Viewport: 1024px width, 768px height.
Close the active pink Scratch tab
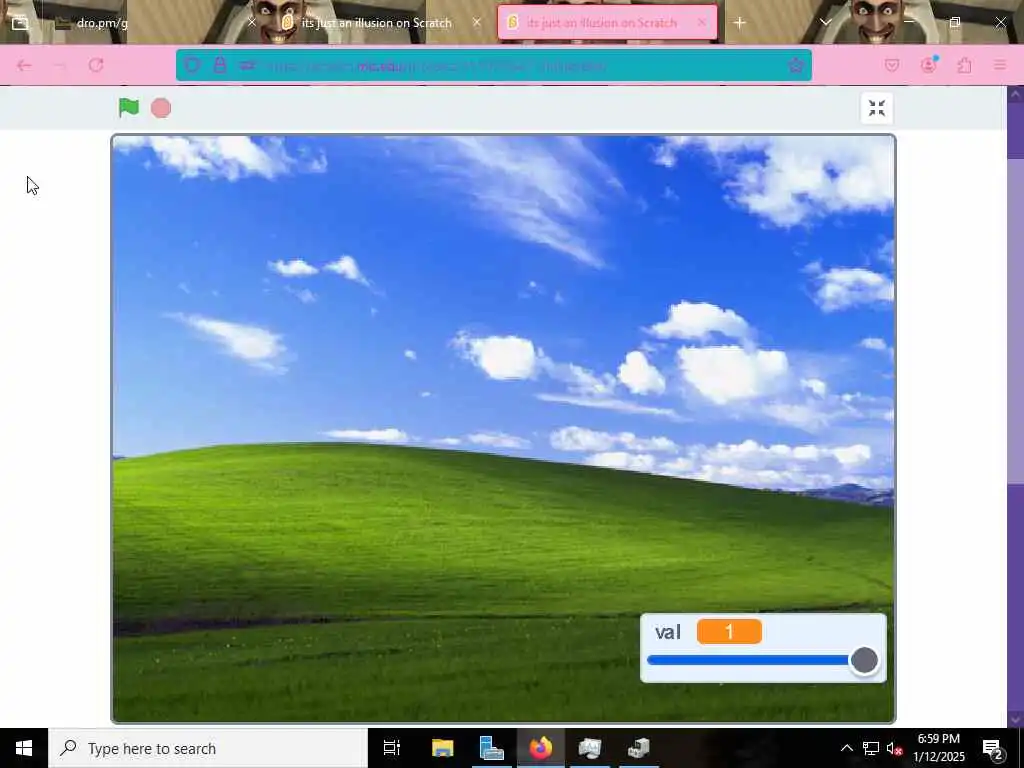pos(701,23)
